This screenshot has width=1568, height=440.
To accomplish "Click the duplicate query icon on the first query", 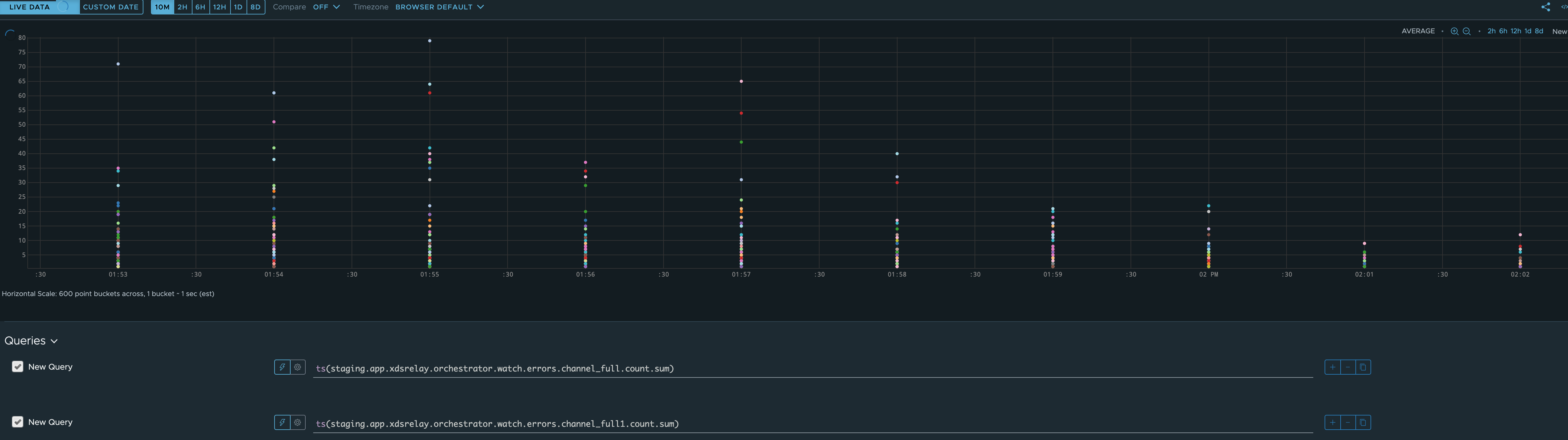I will point(1364,367).
